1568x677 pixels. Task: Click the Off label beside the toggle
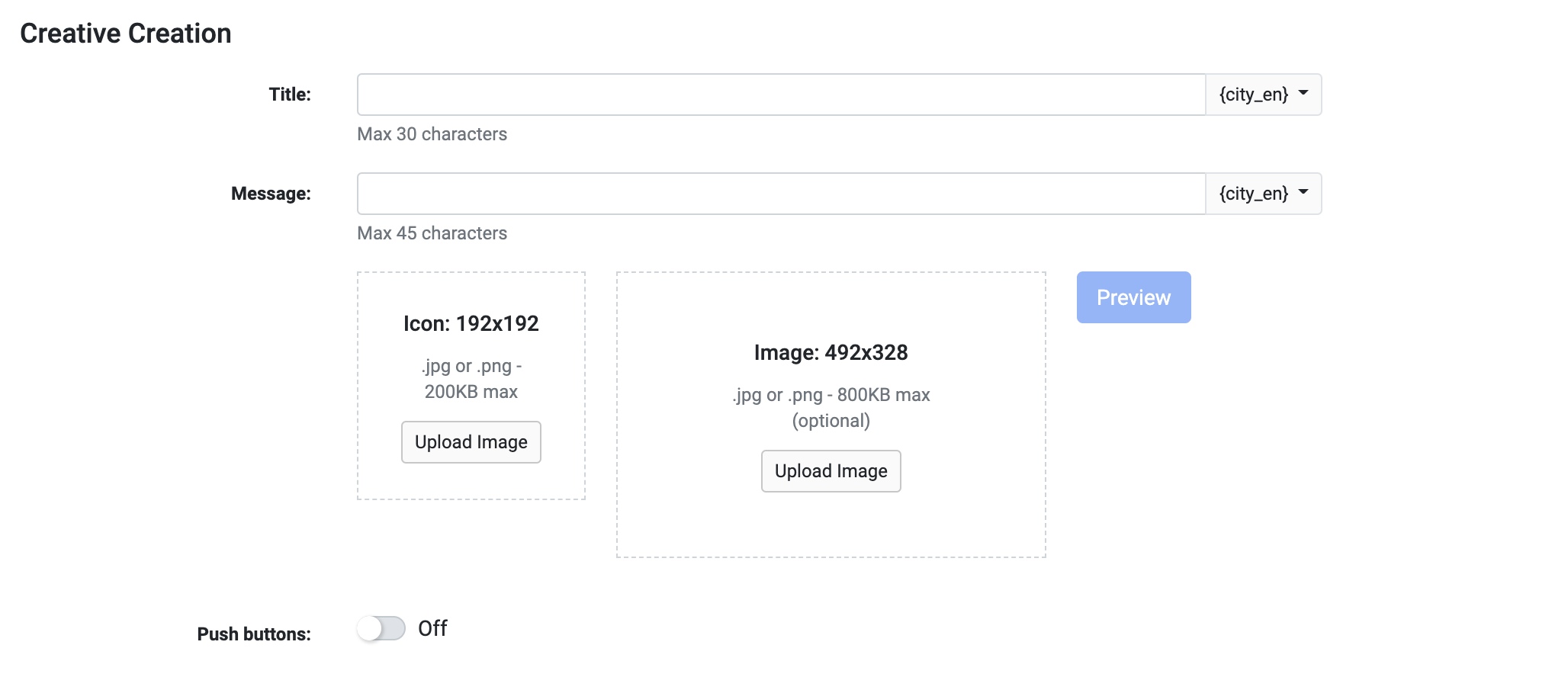pyautogui.click(x=432, y=629)
